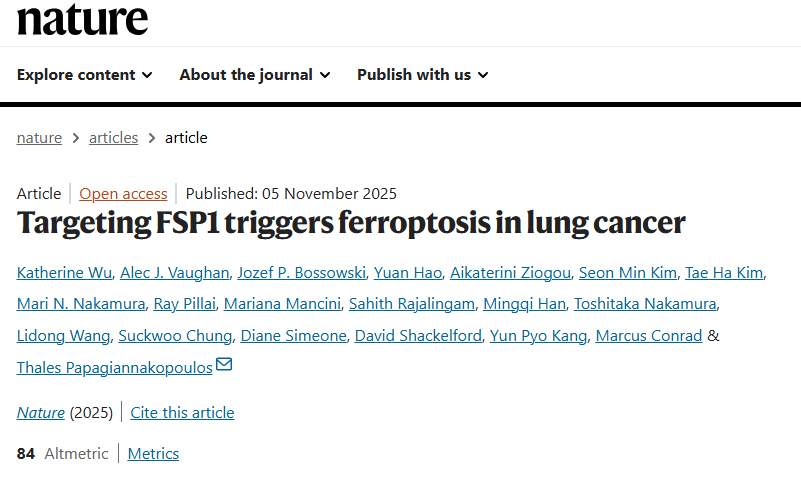Open Cite this article
This screenshot has width=801, height=477.
click(182, 412)
